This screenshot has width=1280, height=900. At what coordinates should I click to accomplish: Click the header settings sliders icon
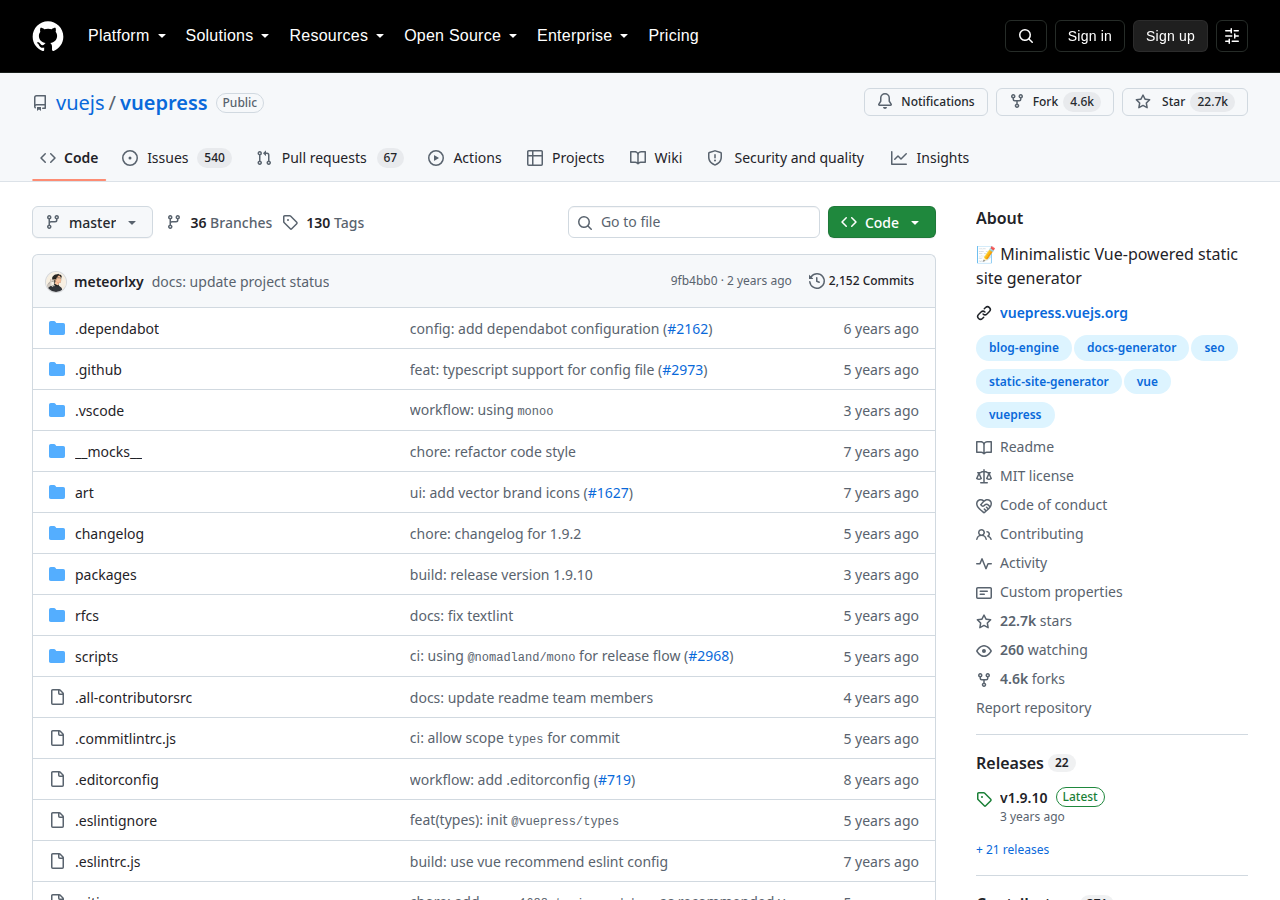coord(1232,36)
